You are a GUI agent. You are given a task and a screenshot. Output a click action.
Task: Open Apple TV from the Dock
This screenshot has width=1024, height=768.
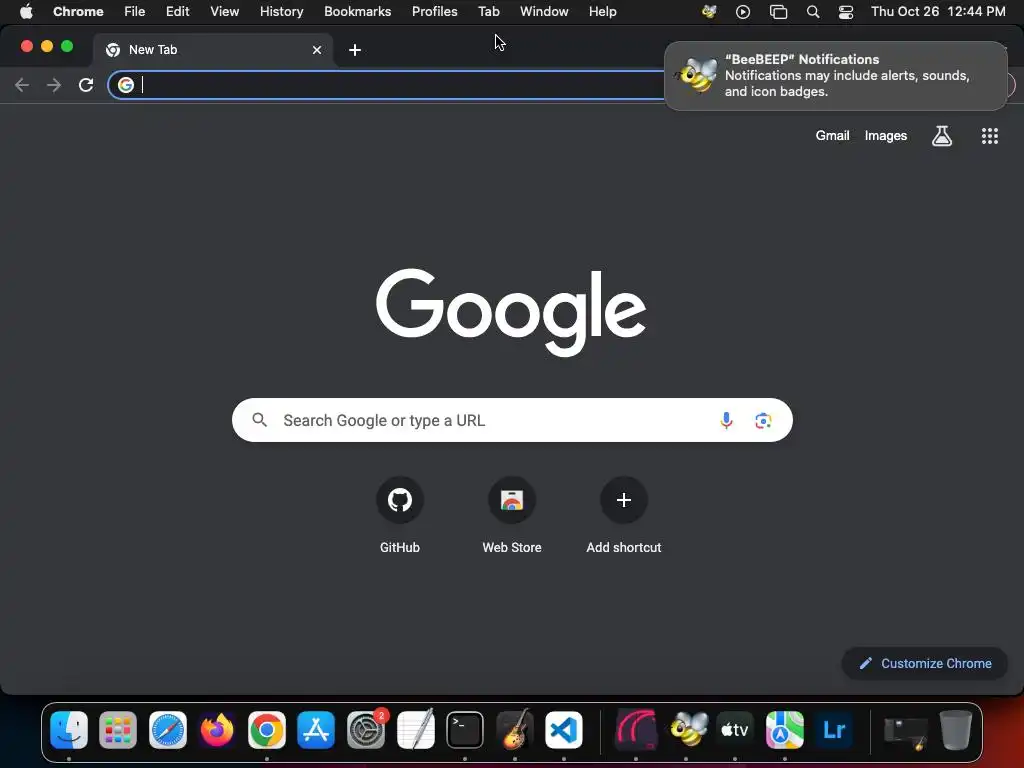click(x=735, y=729)
